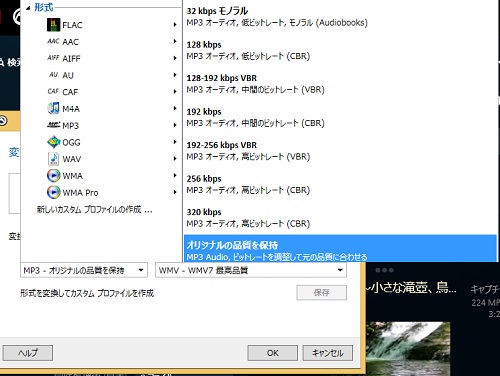Collapse the 形式 tree section
The width and height of the screenshot is (500, 376).
pyautogui.click(x=28, y=8)
